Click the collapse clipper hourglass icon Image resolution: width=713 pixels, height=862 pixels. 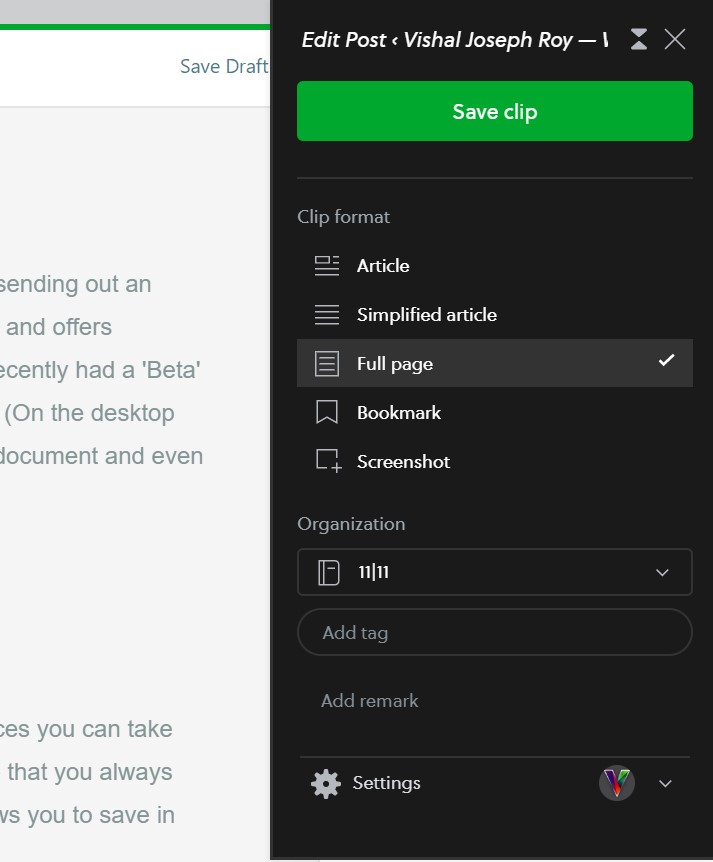pos(638,39)
